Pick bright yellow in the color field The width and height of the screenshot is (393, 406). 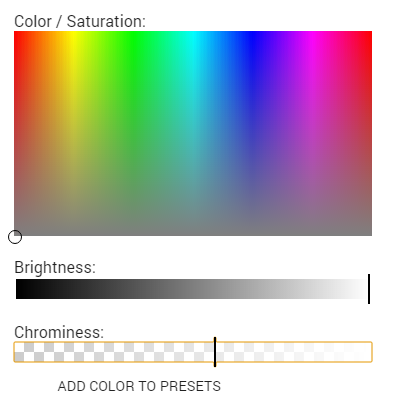[74, 37]
